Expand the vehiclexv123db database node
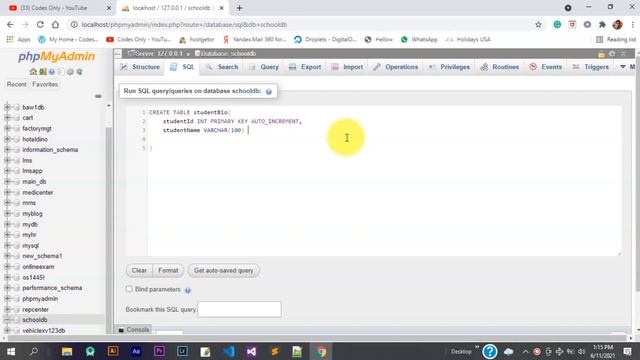This screenshot has height=360, width=640. pos(7,331)
